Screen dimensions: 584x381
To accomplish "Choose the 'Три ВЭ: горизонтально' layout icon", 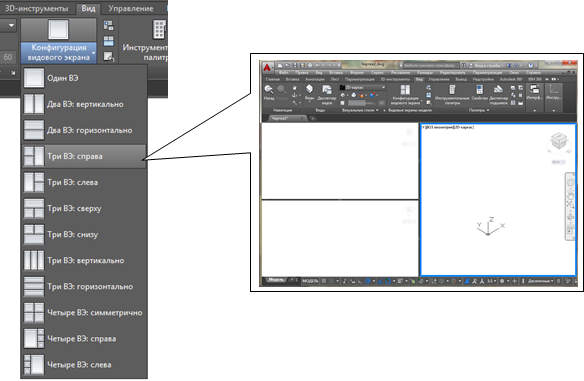I will (34, 286).
